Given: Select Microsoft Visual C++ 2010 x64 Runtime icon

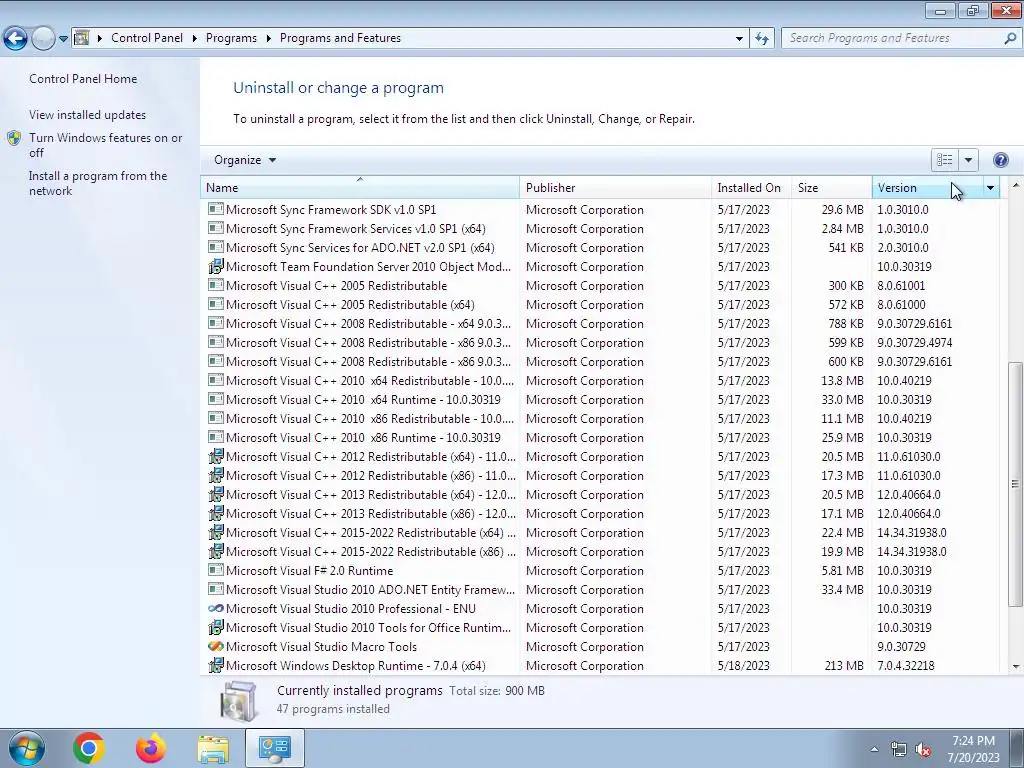Looking at the screenshot, I should (216, 399).
